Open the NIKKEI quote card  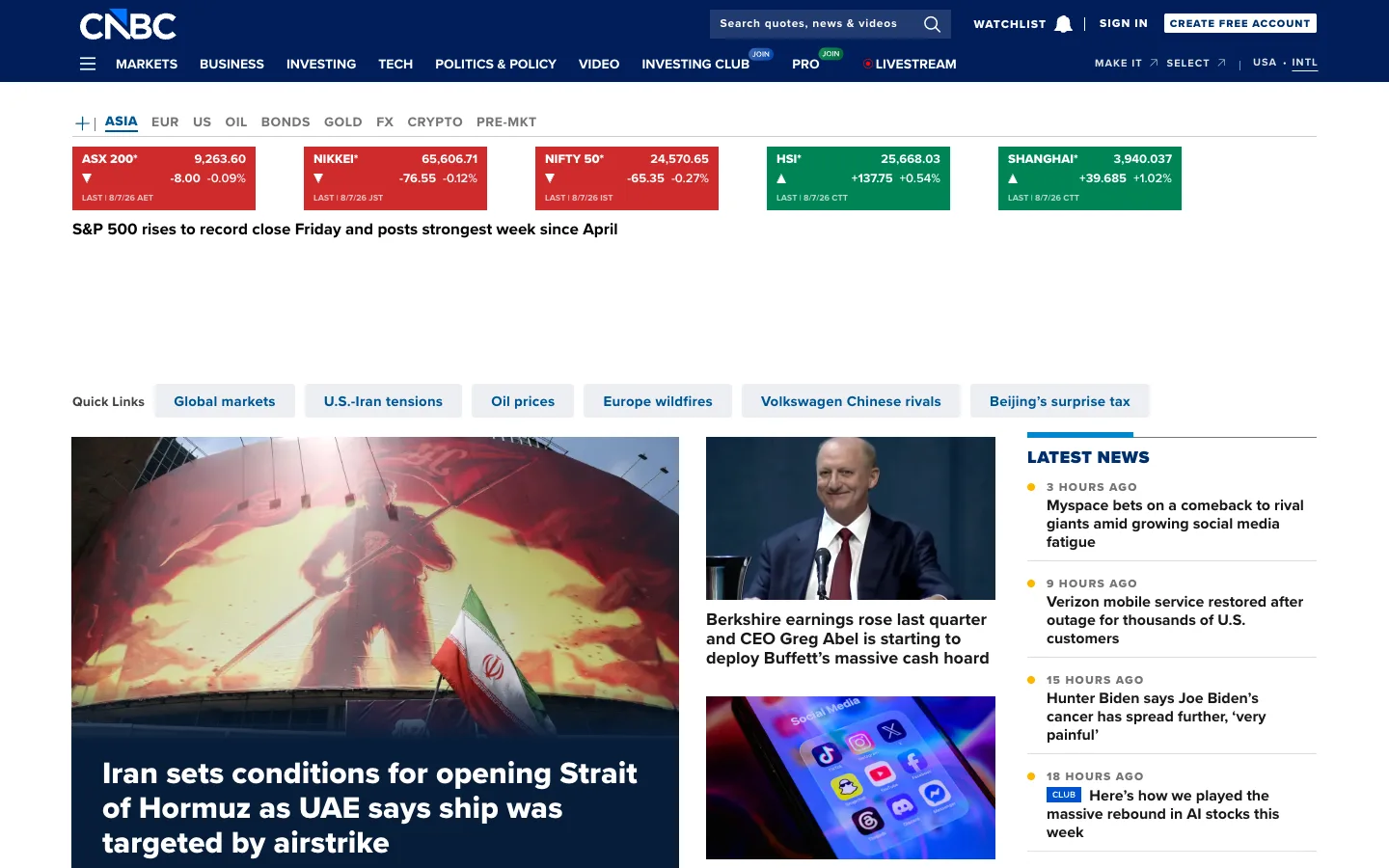(395, 178)
